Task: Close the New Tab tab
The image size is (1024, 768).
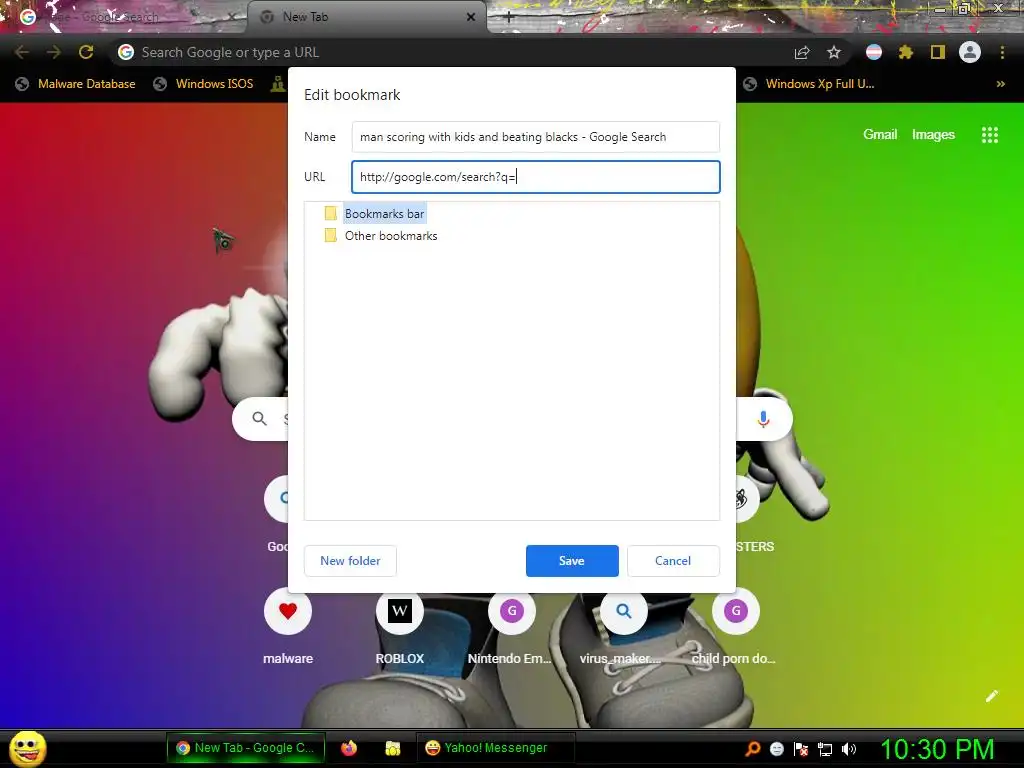Action: click(x=471, y=17)
